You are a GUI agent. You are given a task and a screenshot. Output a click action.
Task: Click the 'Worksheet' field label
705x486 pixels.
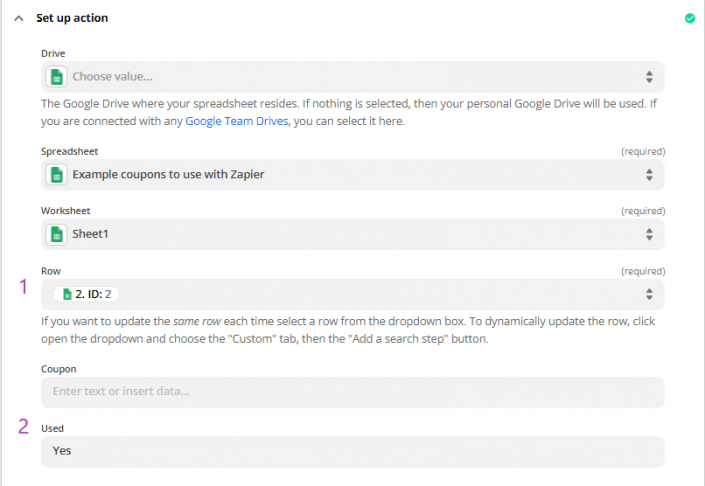[66, 211]
